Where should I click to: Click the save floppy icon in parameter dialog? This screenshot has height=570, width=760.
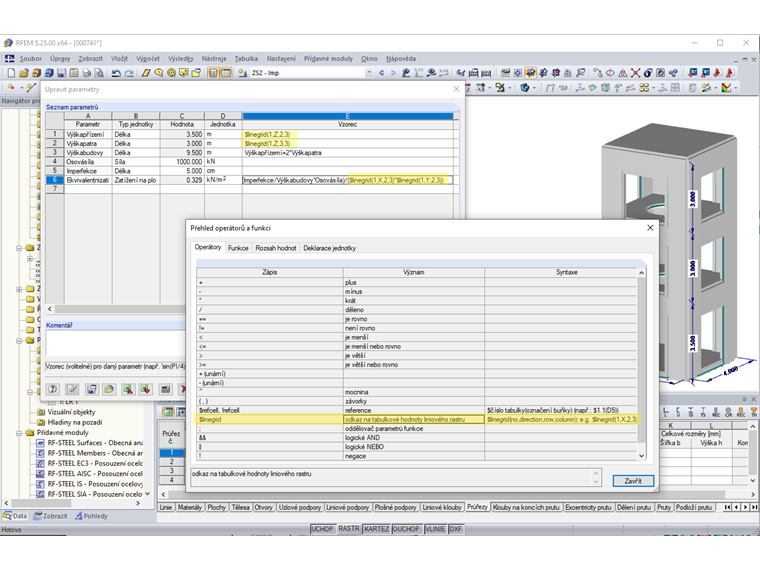coord(91,389)
